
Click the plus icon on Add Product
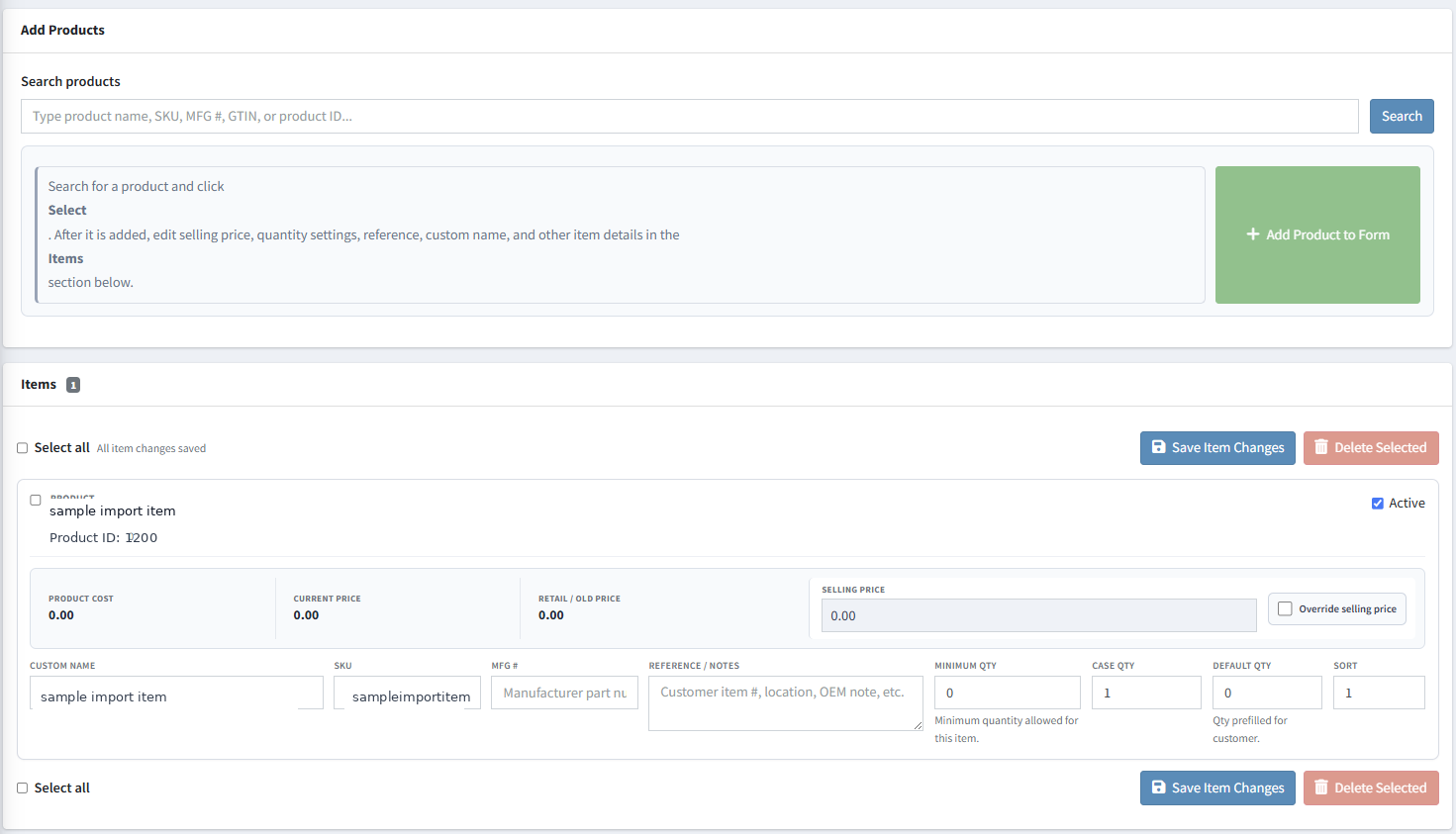(x=1253, y=234)
